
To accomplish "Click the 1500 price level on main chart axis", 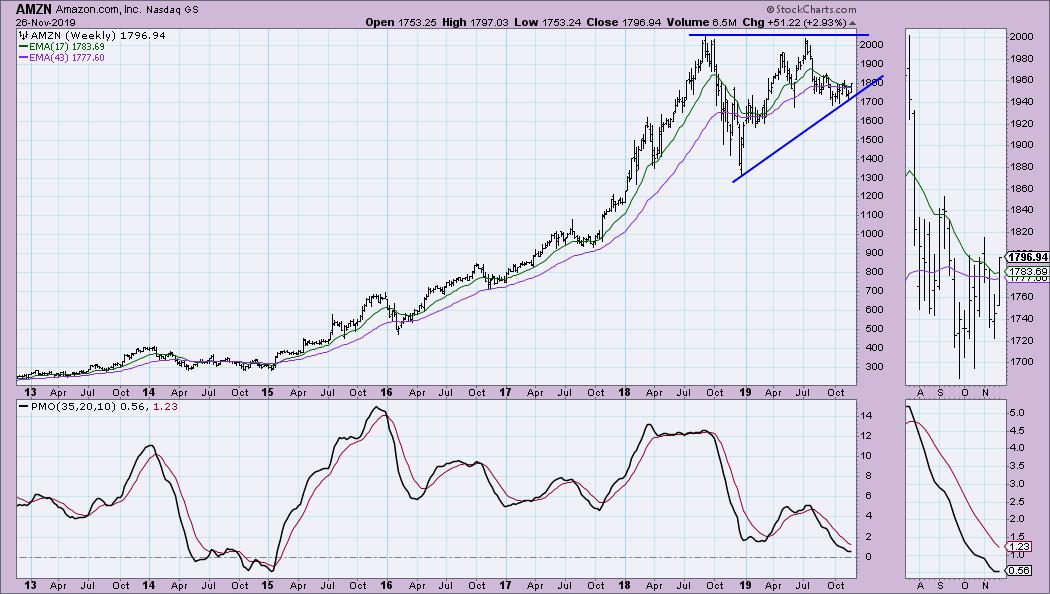I will (873, 139).
